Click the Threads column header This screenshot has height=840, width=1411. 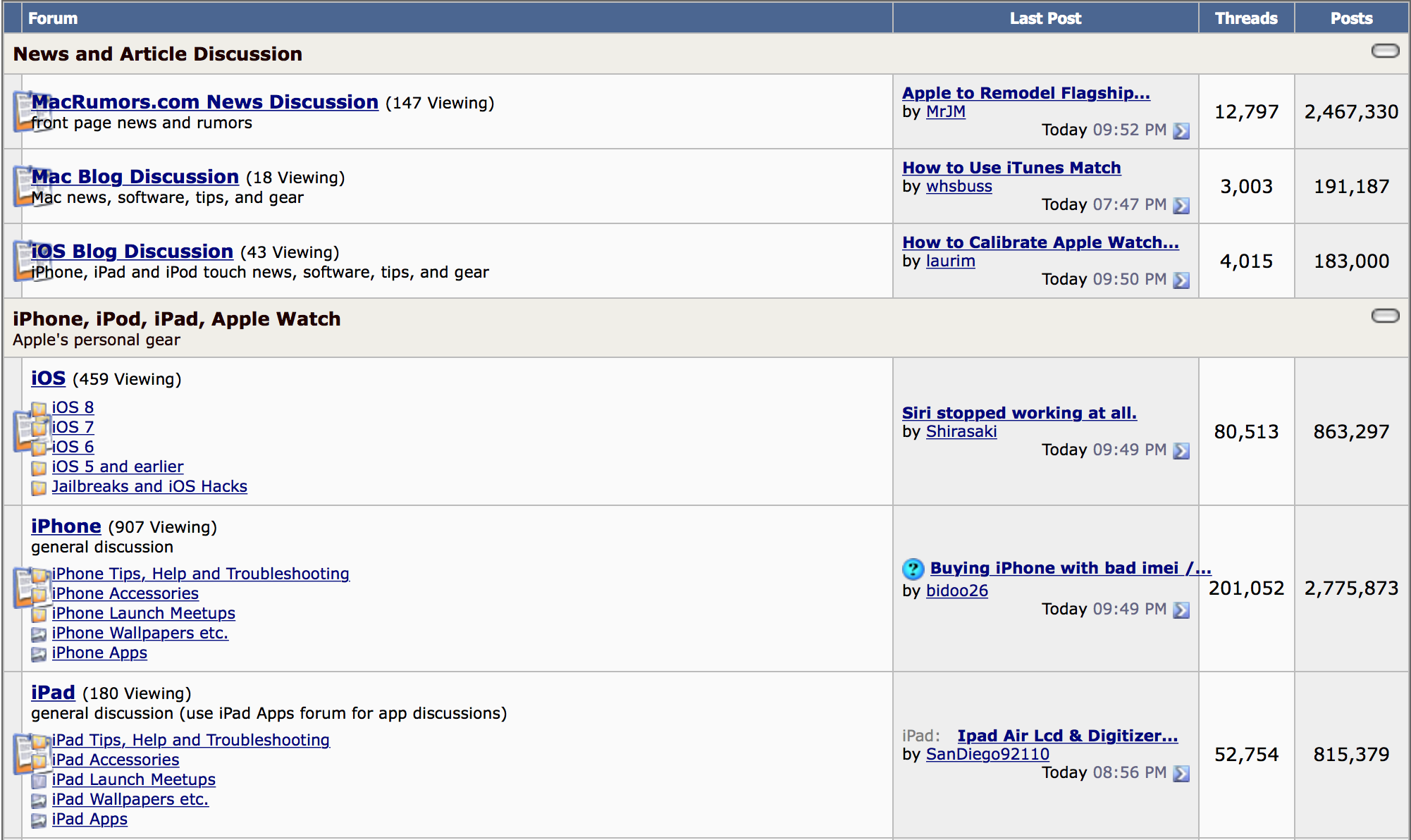pos(1246,18)
